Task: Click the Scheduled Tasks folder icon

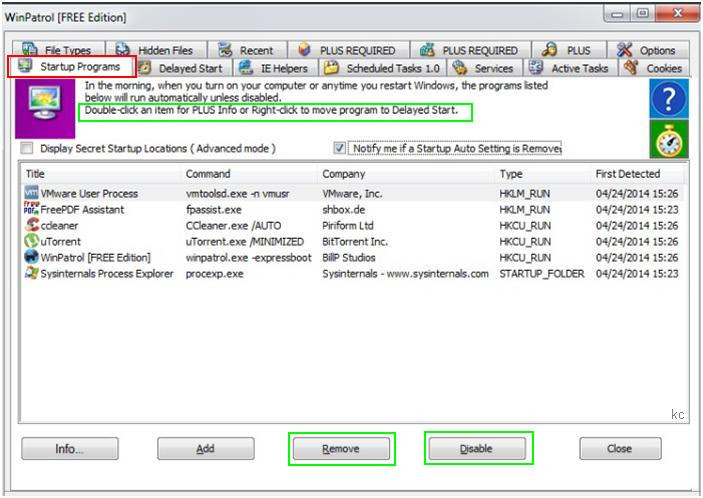Action: click(331, 68)
